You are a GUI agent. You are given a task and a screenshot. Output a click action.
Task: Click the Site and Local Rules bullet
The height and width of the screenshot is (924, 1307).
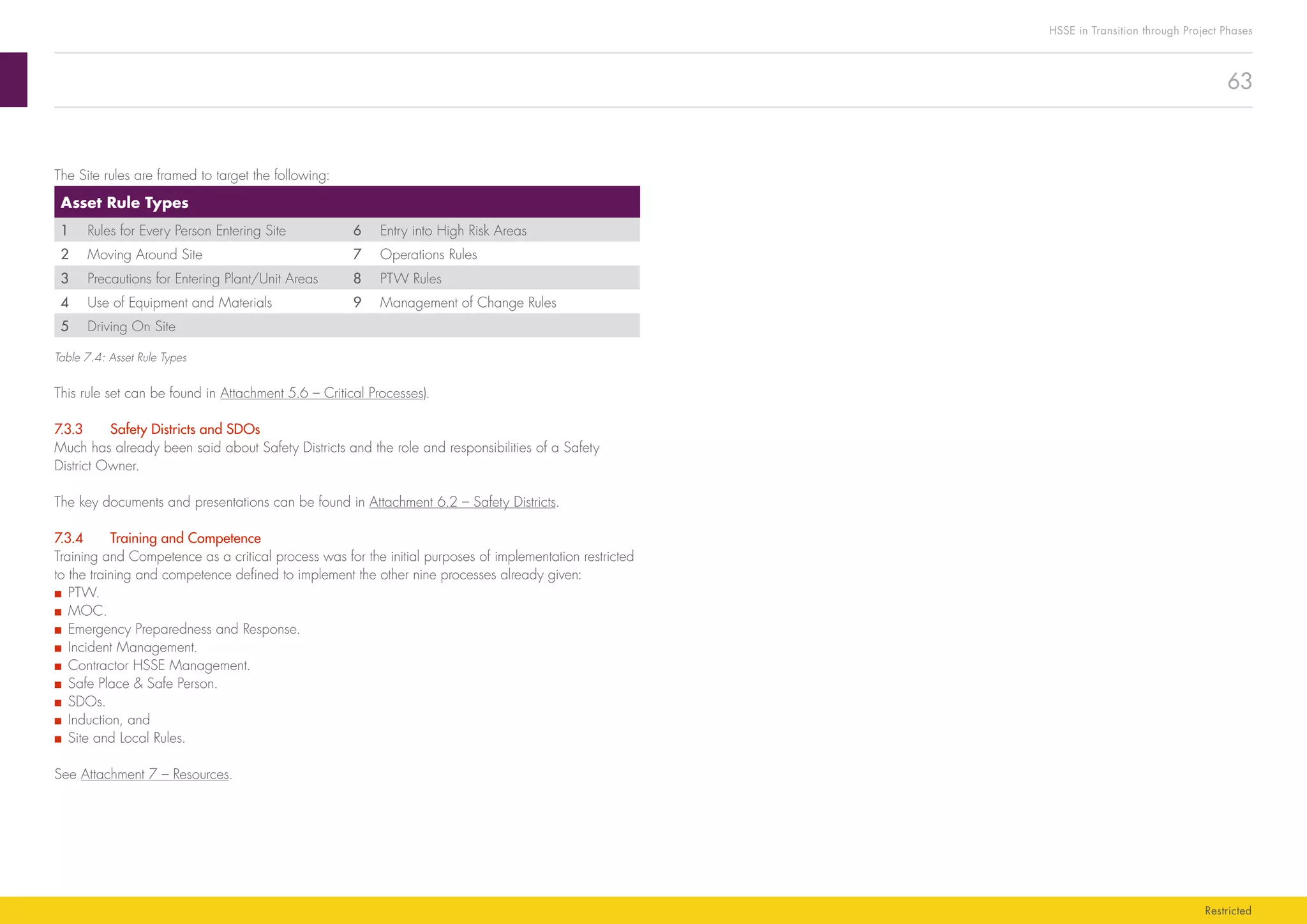(x=126, y=738)
